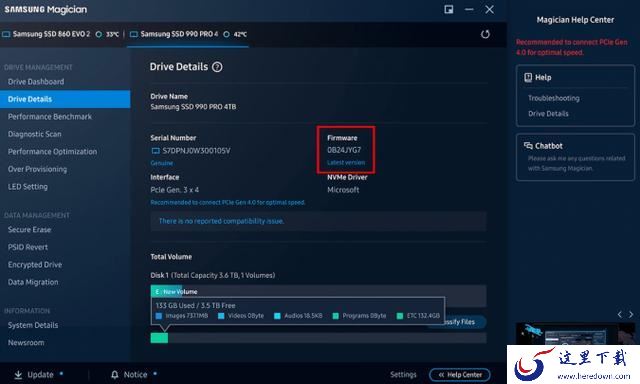Click Troubleshooting help link

pyautogui.click(x=553, y=98)
